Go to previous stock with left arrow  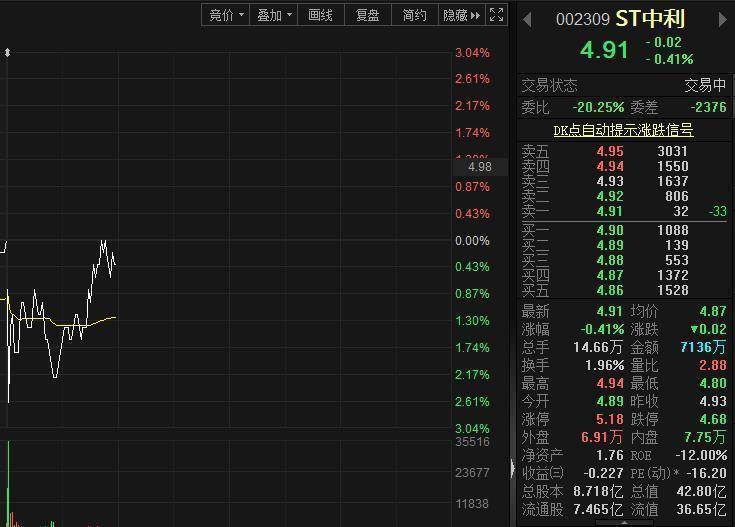pyautogui.click(x=527, y=20)
